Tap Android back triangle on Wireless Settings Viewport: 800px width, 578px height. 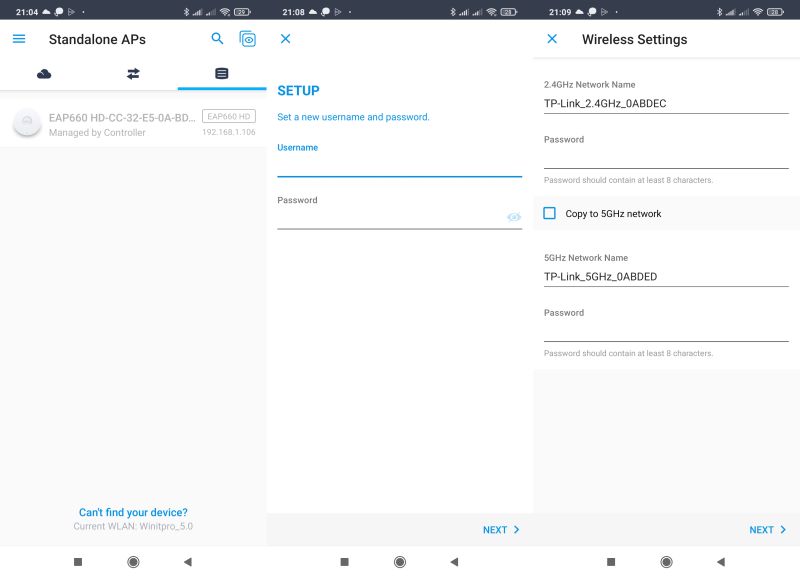click(720, 562)
